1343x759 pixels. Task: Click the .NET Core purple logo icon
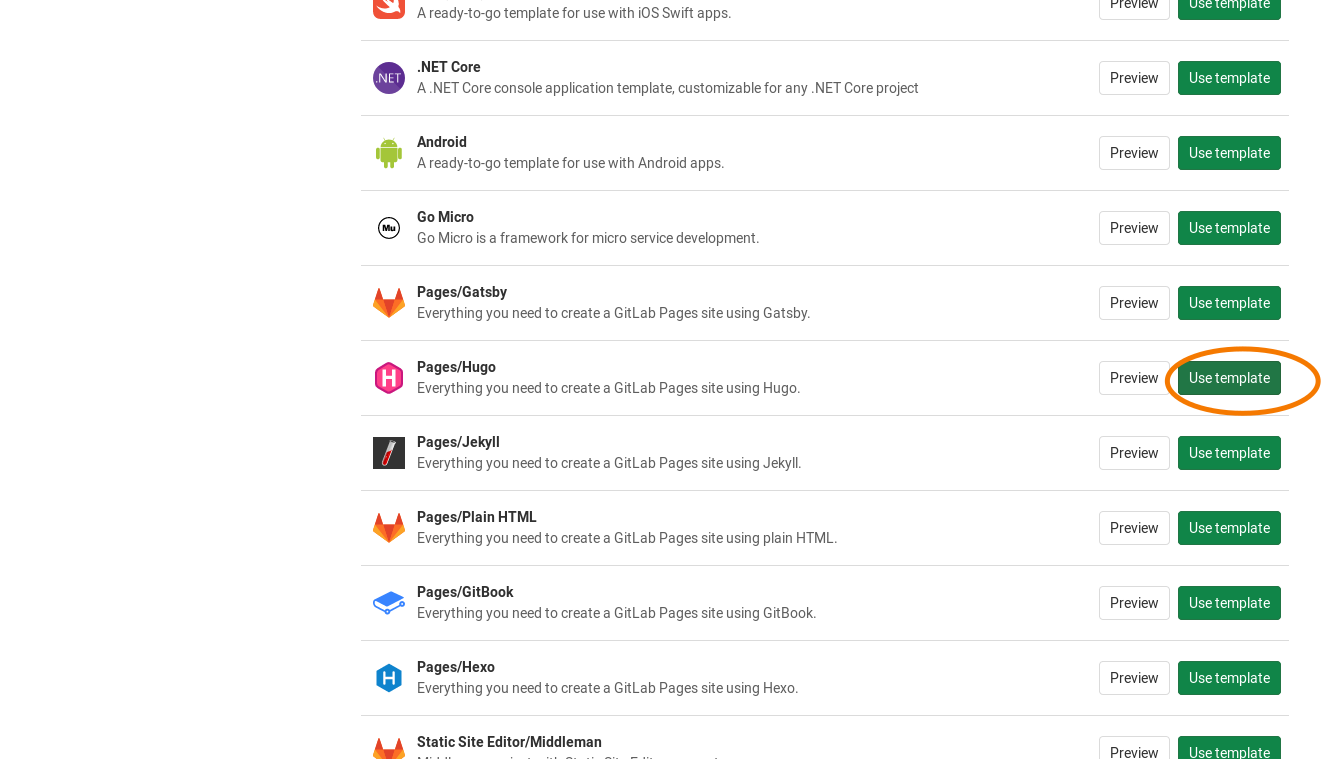click(x=389, y=78)
